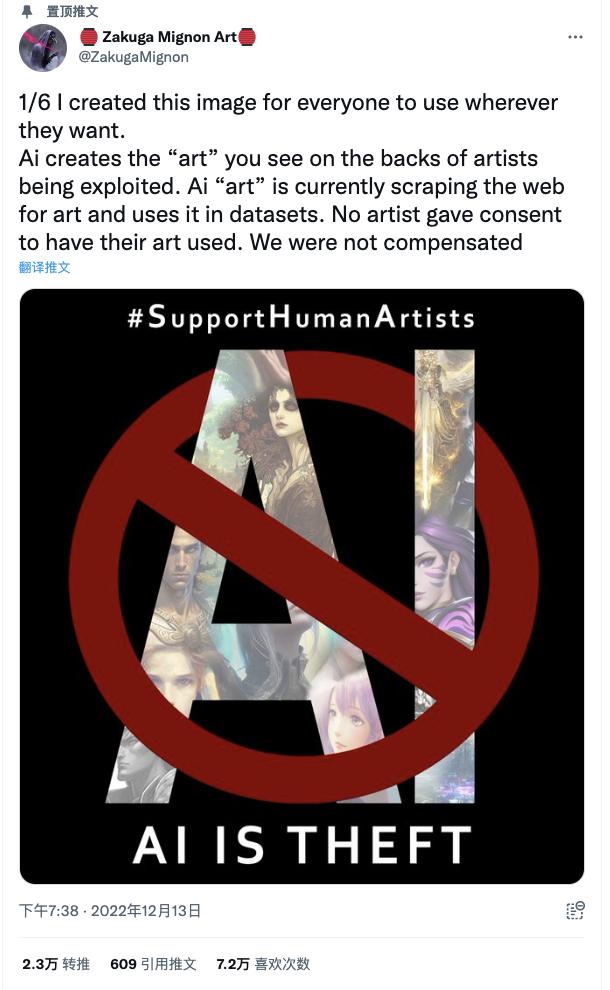
Task: Open the Zakuga Mignon Art display name
Action: pyautogui.click(x=169, y=37)
